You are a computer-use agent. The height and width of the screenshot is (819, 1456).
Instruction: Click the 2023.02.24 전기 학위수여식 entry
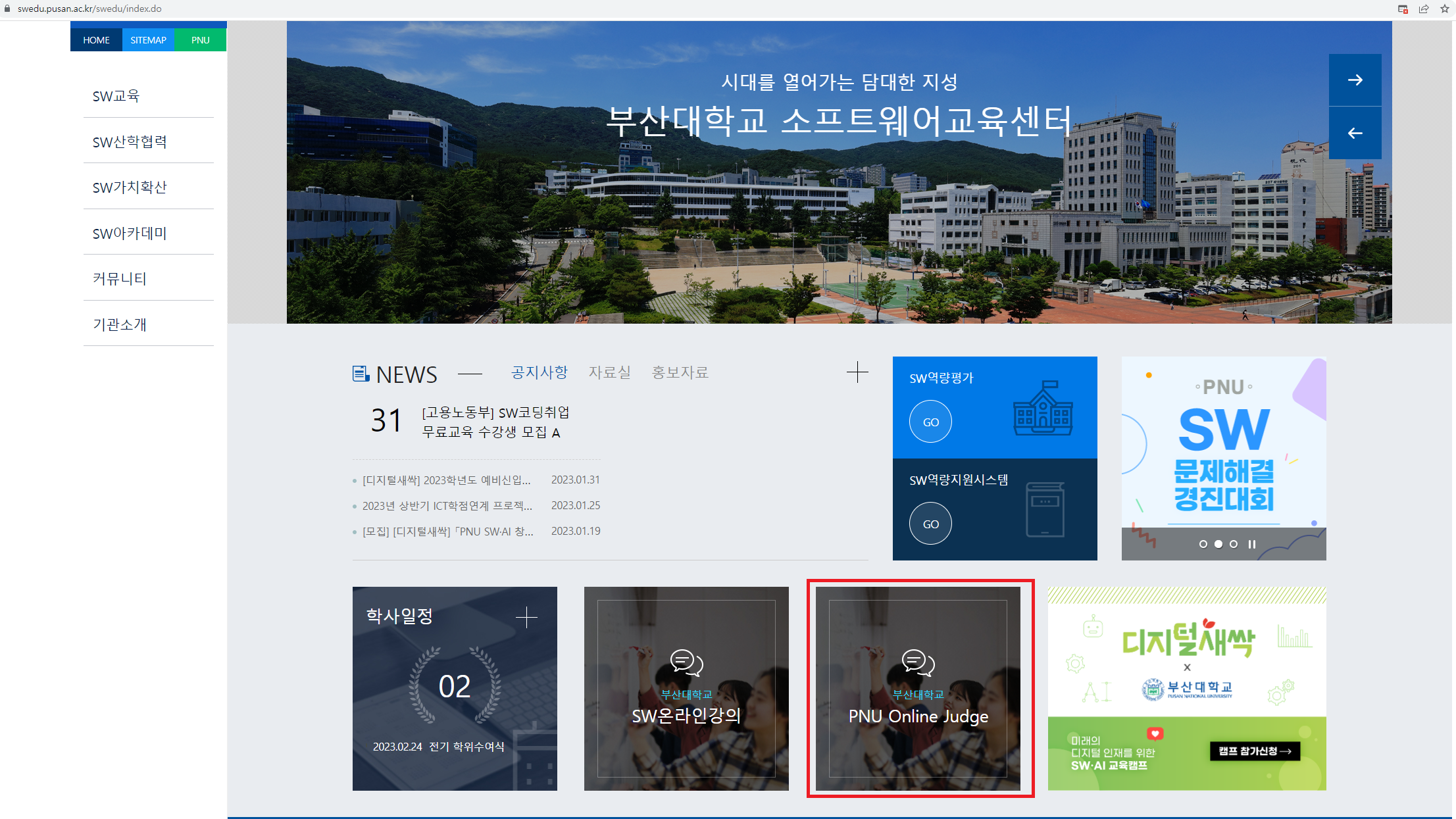click(x=438, y=747)
